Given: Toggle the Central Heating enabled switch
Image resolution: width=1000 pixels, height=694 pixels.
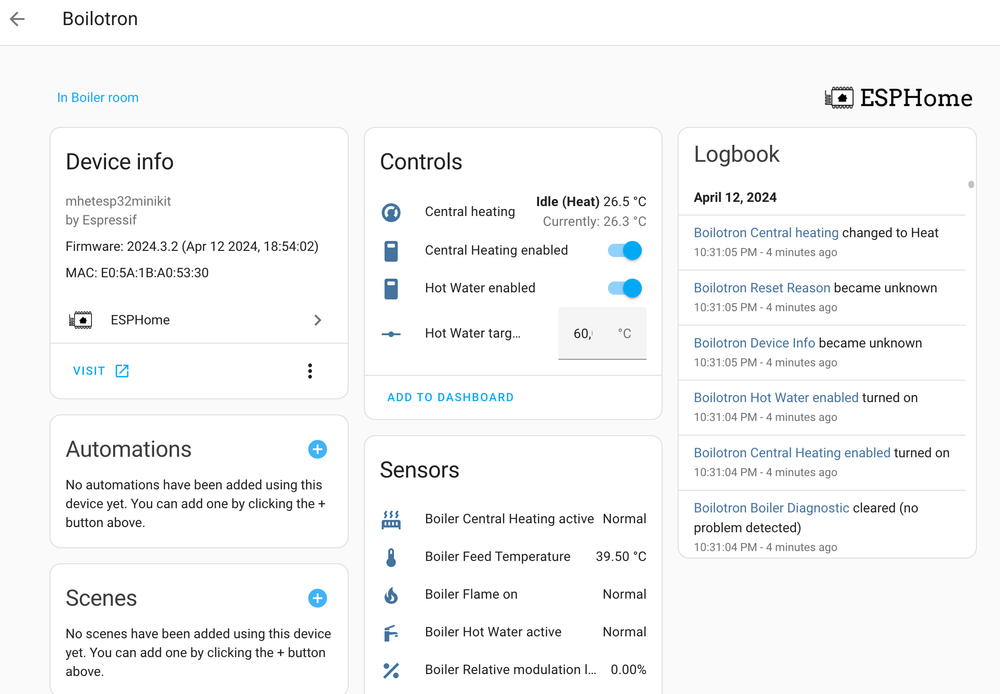Looking at the screenshot, I should (624, 250).
